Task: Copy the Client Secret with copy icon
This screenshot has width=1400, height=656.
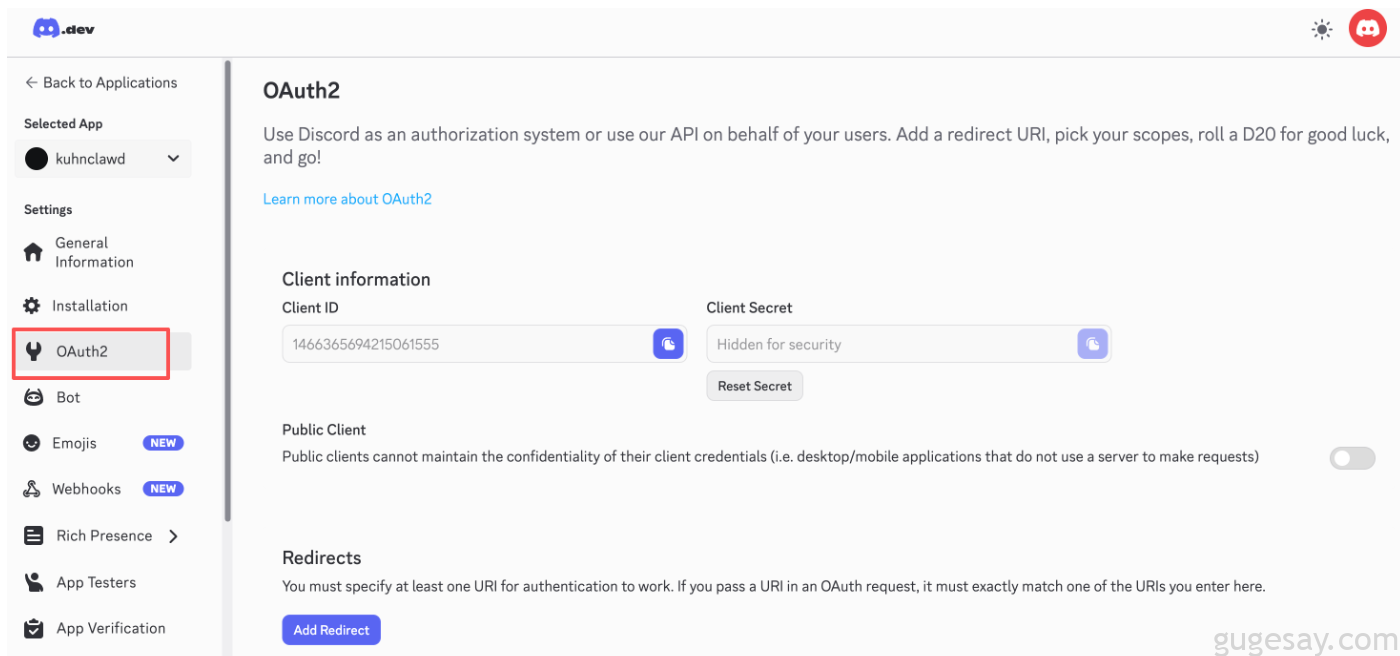Action: point(1092,344)
